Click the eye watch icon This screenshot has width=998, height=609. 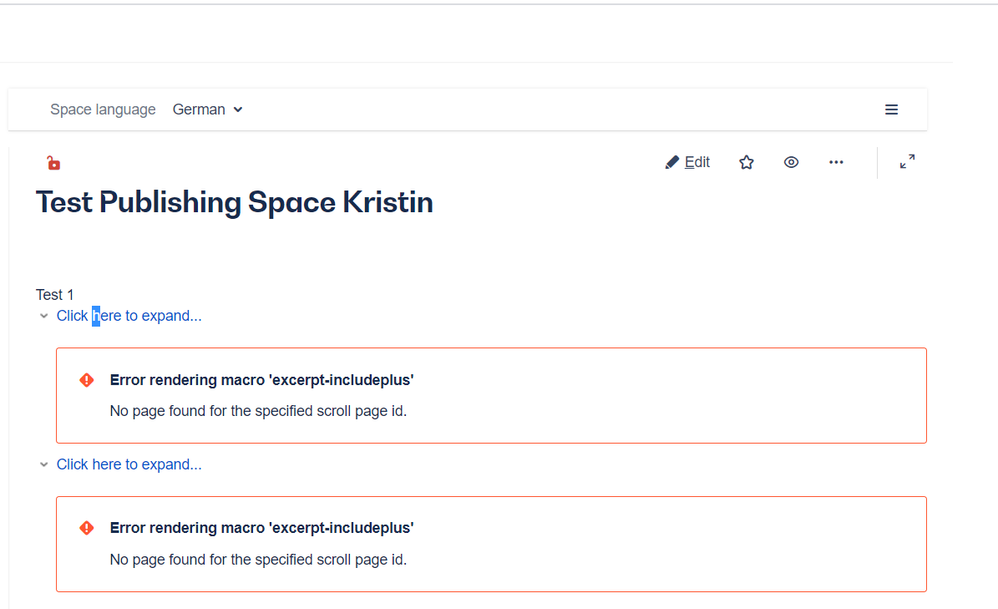click(x=791, y=161)
